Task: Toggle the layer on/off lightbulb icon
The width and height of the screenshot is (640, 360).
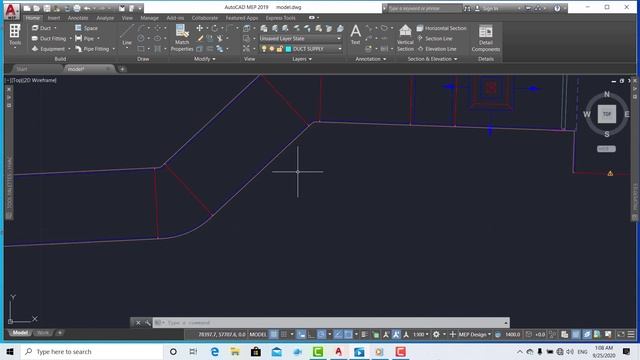Action: 264,49
